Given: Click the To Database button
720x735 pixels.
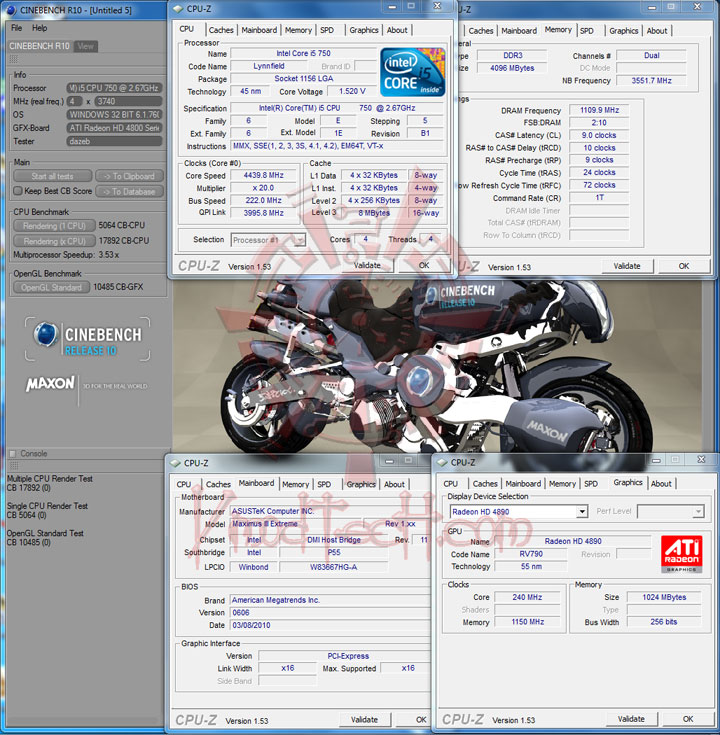Looking at the screenshot, I should pos(129,191).
